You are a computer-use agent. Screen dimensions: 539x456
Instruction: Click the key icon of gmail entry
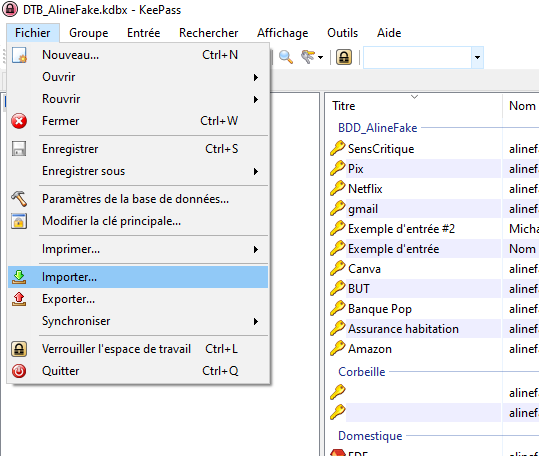[x=338, y=208]
